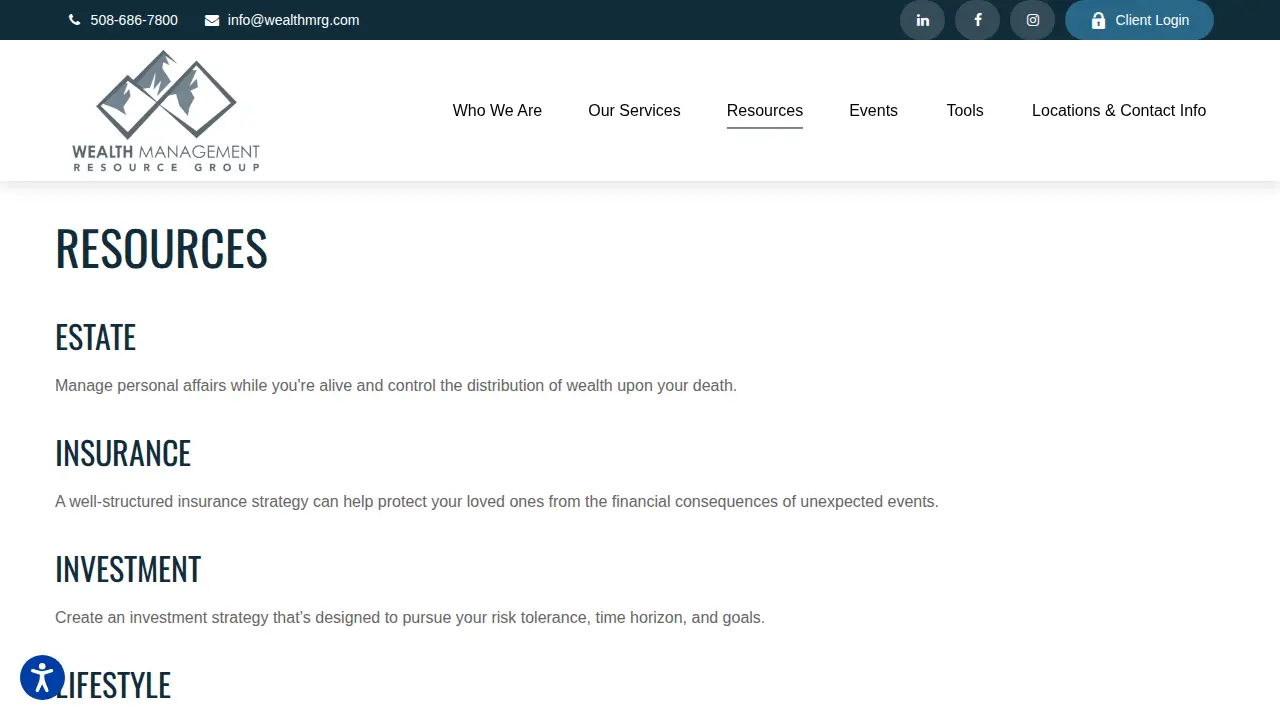
Task: Open the Who We Are menu
Action: coord(497,110)
